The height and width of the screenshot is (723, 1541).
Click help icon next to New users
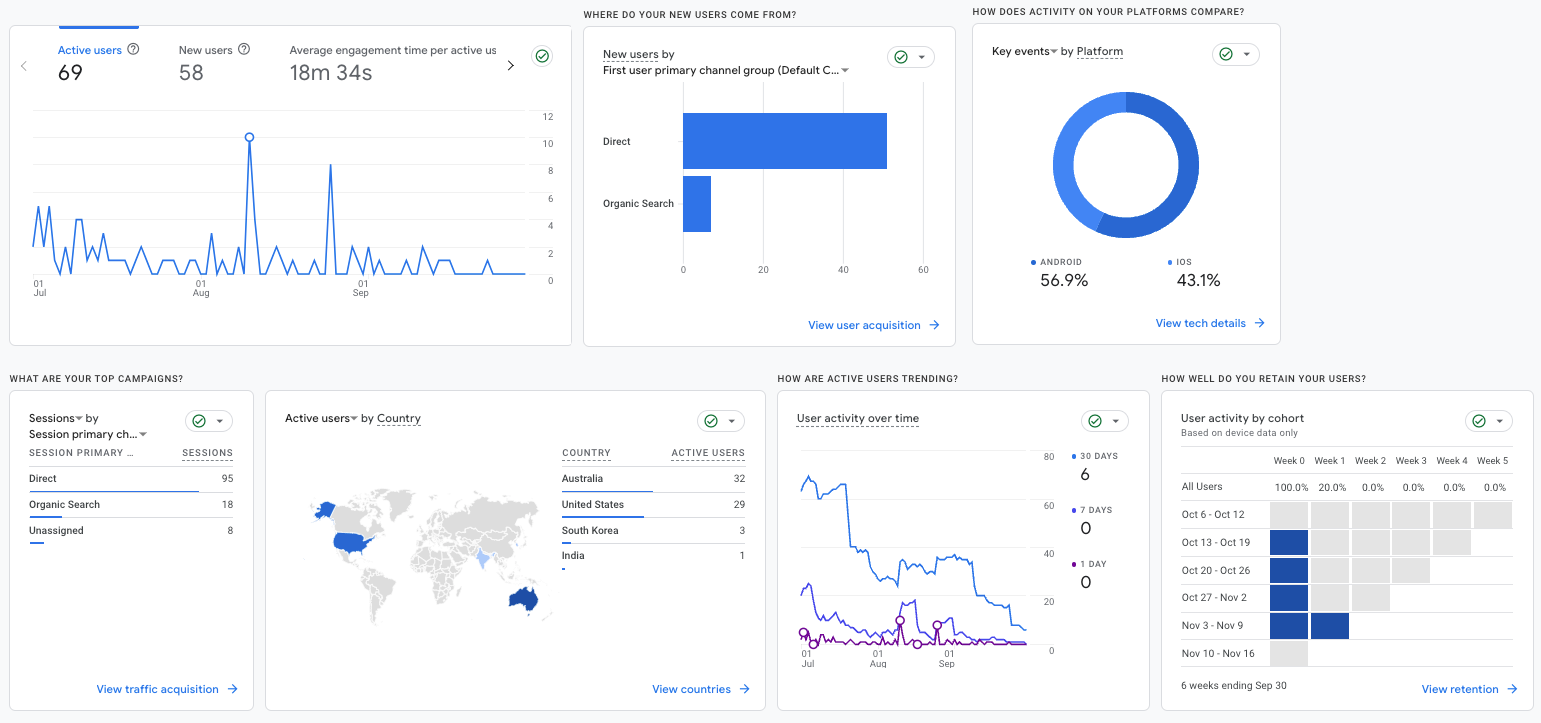tap(244, 50)
